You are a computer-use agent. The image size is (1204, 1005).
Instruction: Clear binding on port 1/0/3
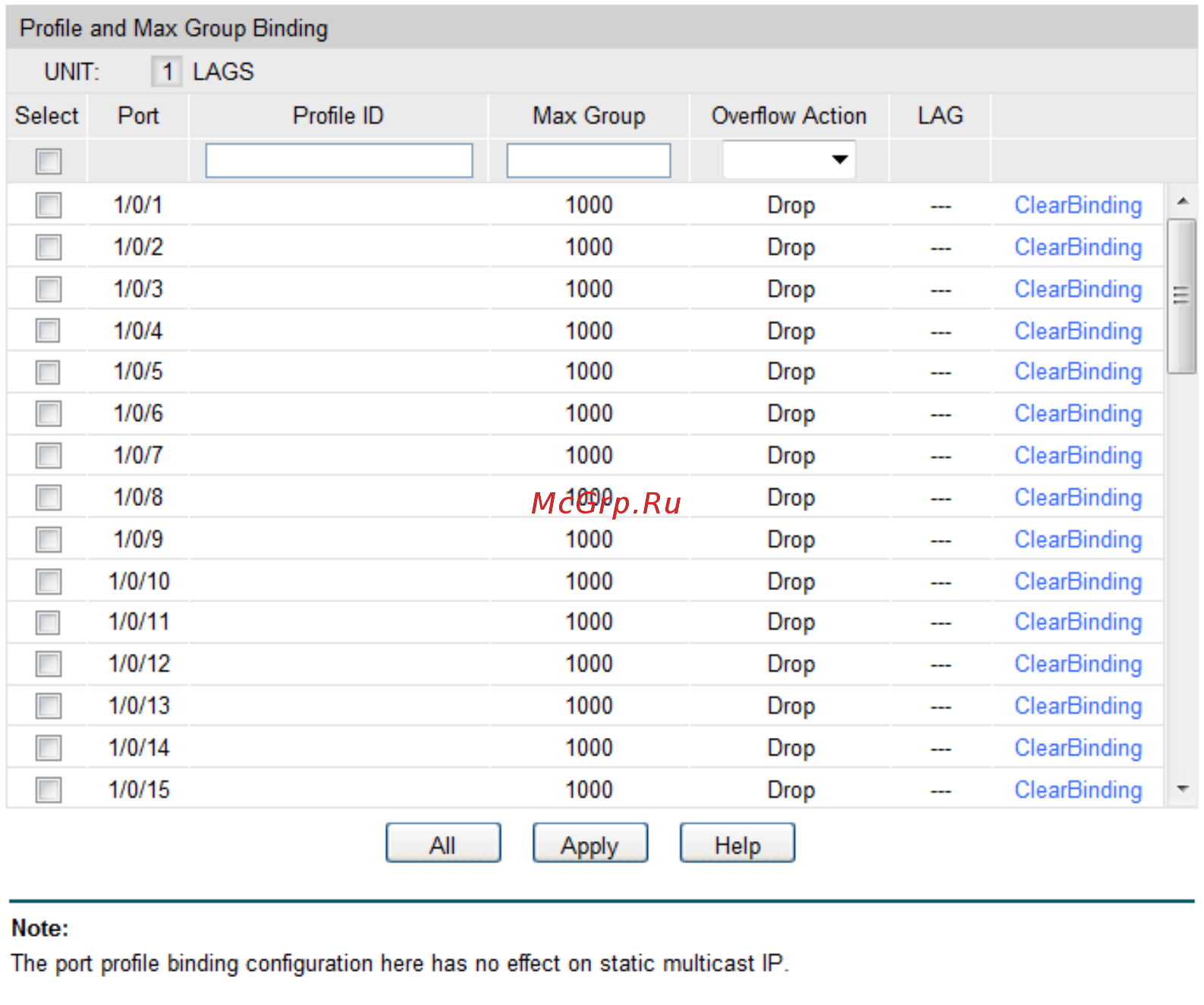[x=1078, y=290]
